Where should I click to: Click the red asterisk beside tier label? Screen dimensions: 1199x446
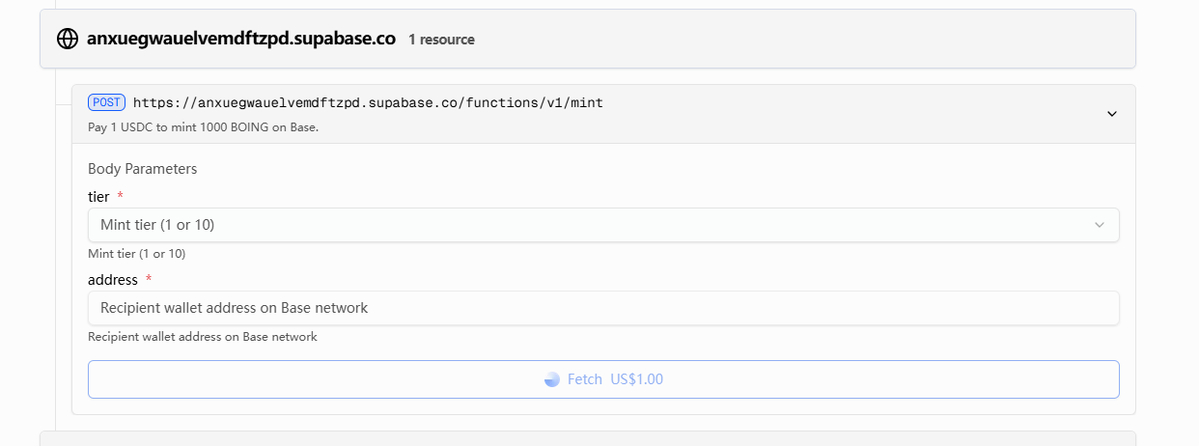[x=120, y=197]
